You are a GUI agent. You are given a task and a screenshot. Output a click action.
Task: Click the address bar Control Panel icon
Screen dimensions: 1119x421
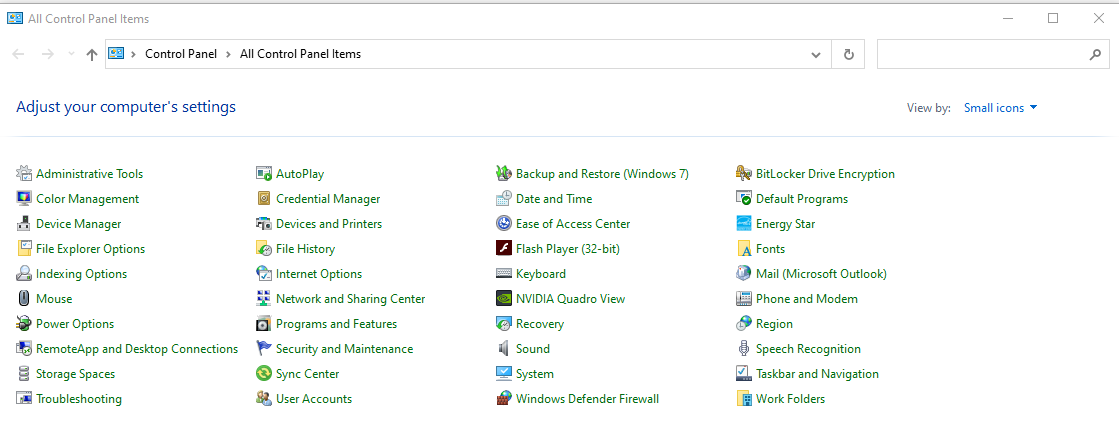click(116, 54)
